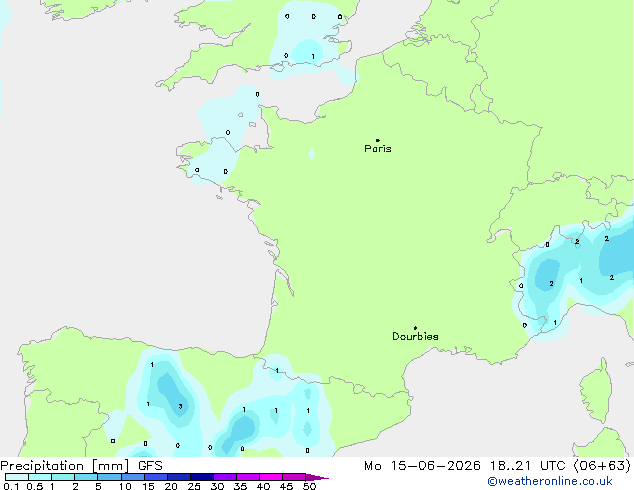634x490 pixels.
Task: Pick the 15–20 mm legend swatch
Action: coord(156,477)
